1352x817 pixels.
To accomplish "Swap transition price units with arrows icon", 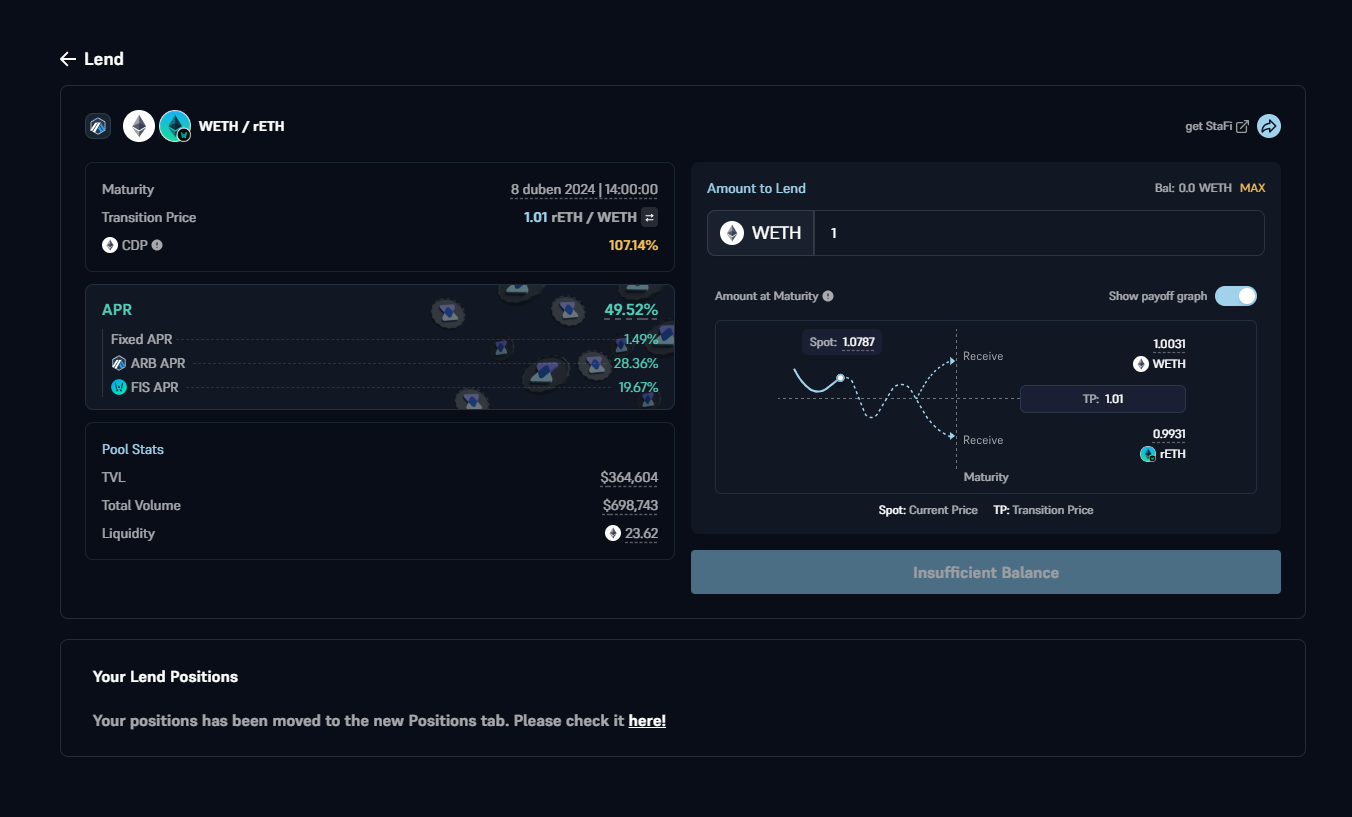I will click(x=649, y=217).
